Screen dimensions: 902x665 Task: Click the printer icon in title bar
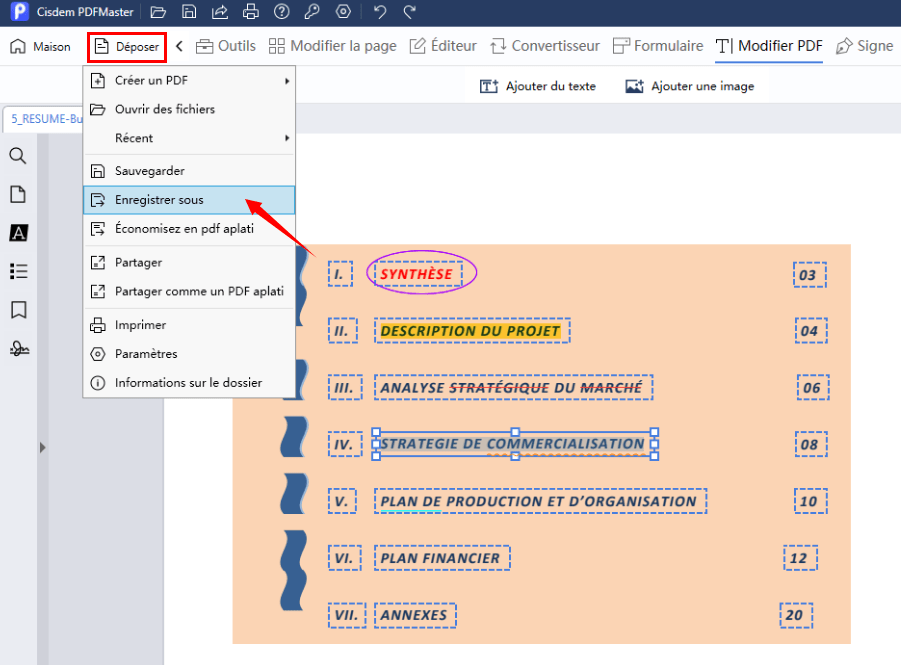coord(251,12)
